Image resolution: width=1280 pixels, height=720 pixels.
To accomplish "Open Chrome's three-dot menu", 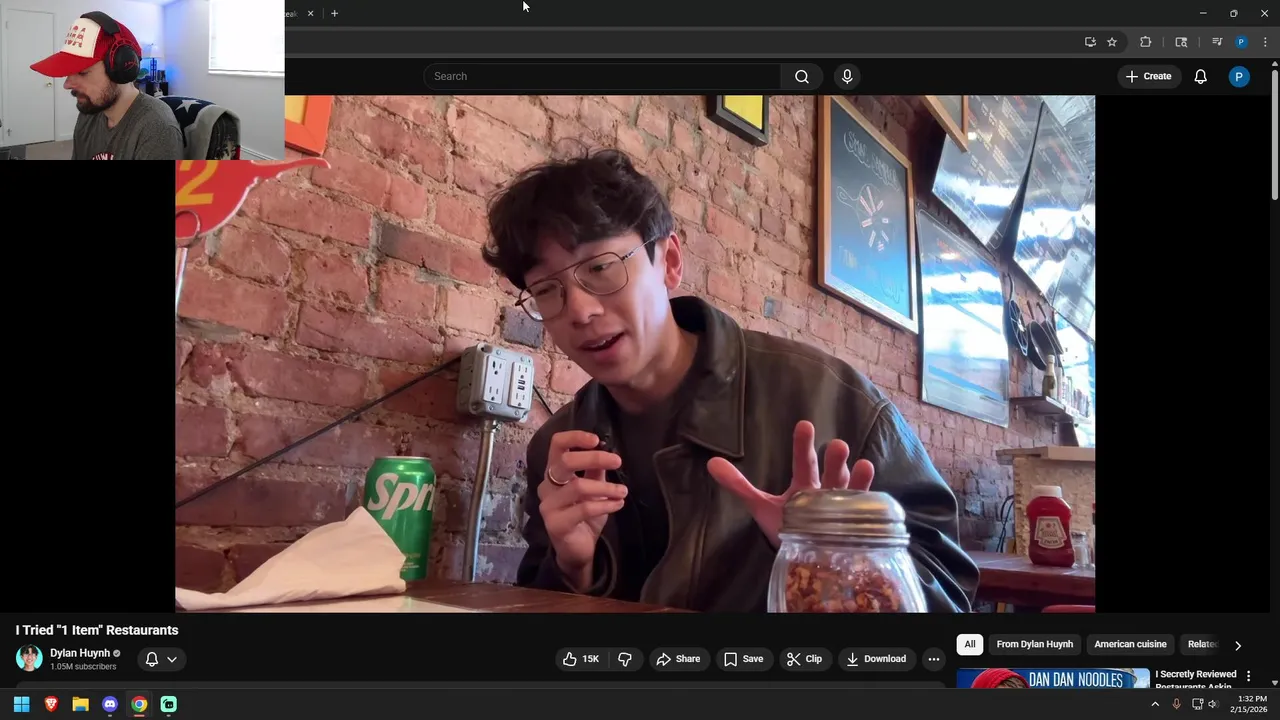I will 1265,42.
